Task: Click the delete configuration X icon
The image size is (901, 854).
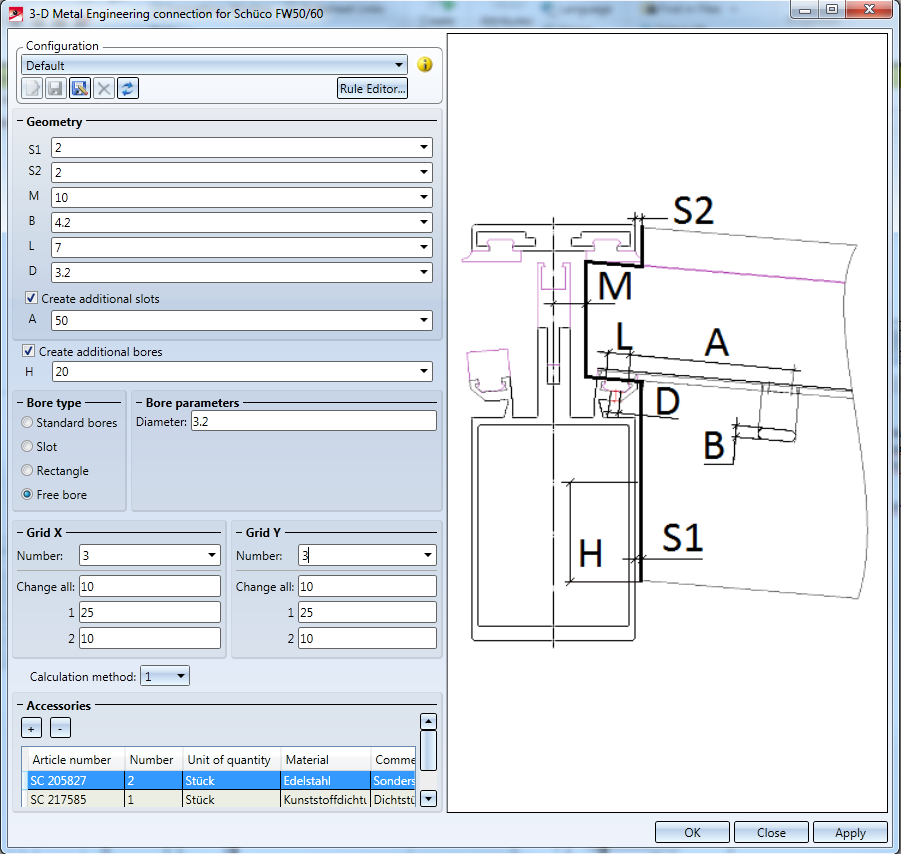Action: tap(104, 89)
